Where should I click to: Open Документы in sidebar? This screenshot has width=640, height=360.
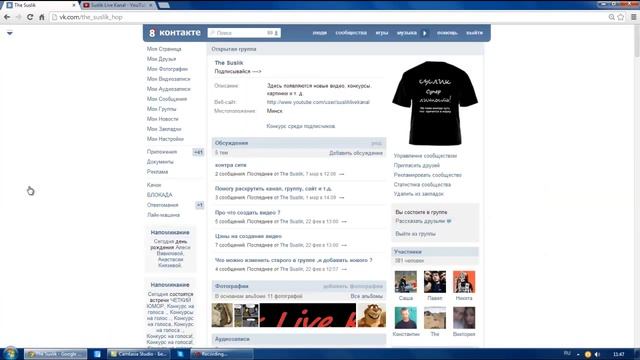[160, 162]
